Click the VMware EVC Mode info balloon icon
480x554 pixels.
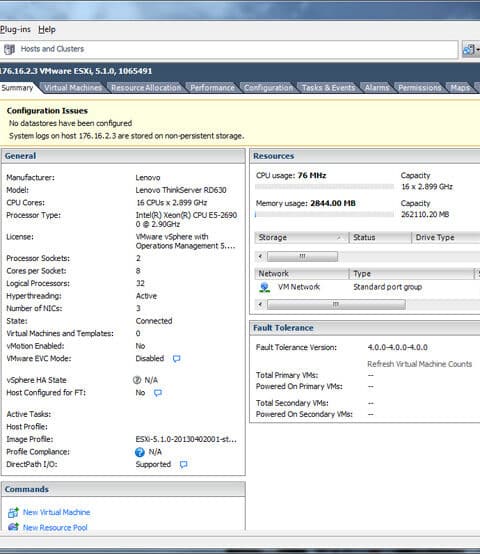(x=176, y=359)
